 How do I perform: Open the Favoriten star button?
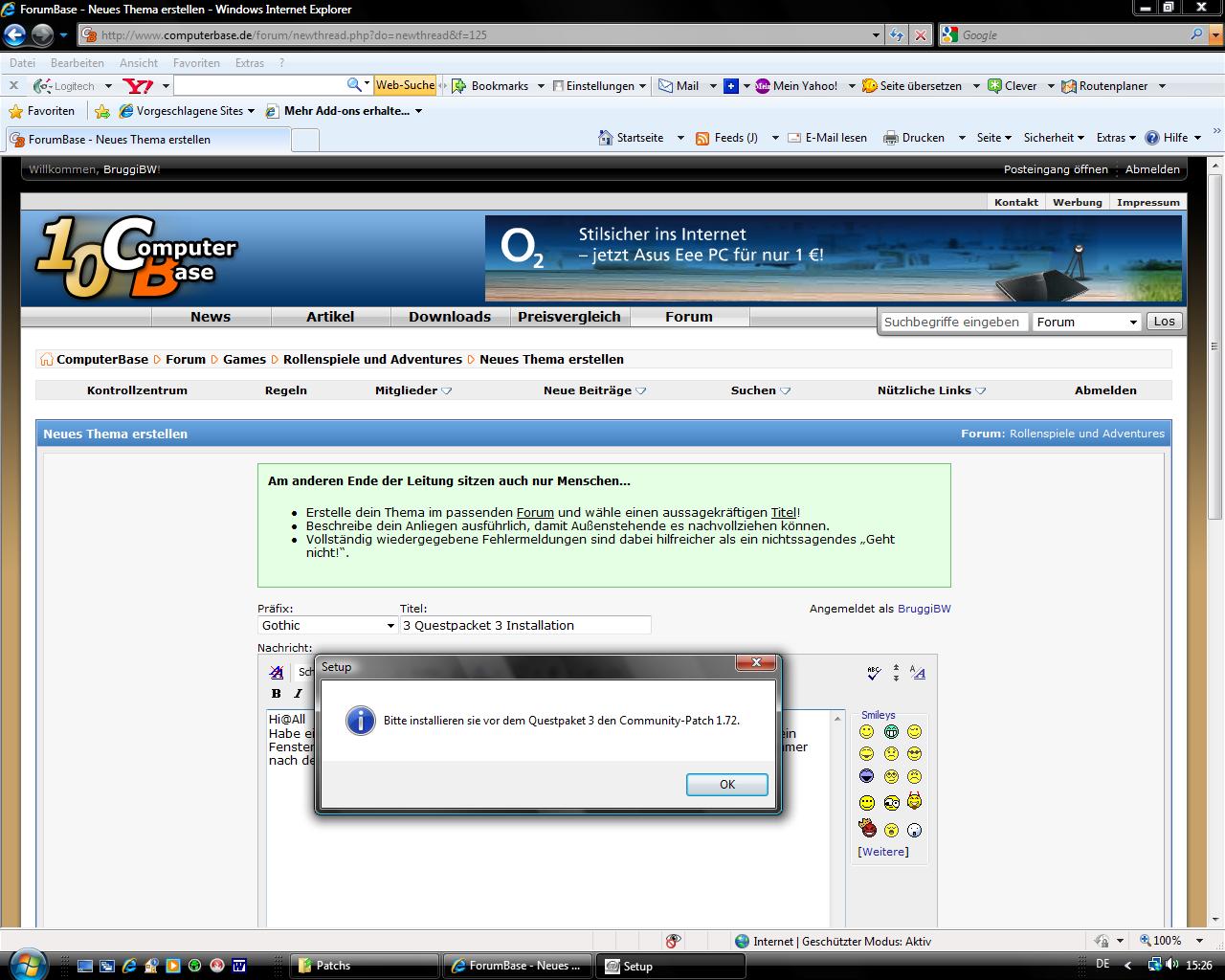[x=41, y=111]
